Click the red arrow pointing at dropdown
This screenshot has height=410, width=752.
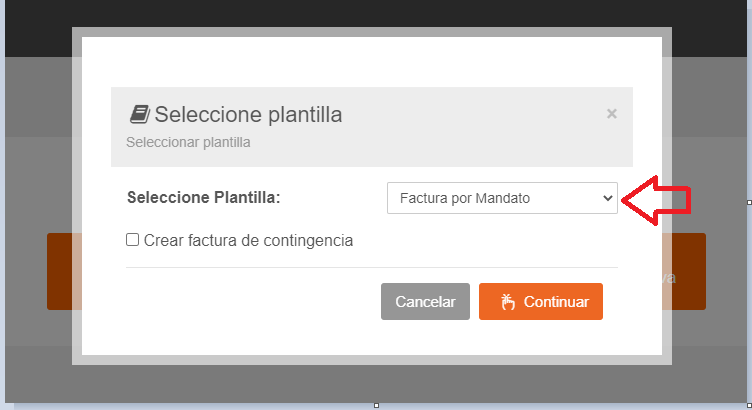[x=656, y=200]
